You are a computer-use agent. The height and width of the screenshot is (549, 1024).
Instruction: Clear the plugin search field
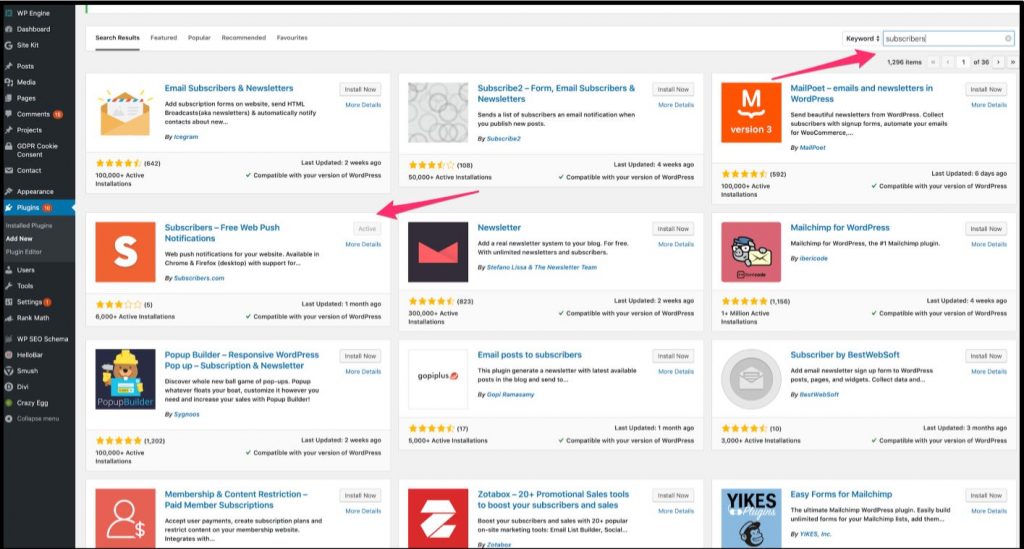point(1008,39)
